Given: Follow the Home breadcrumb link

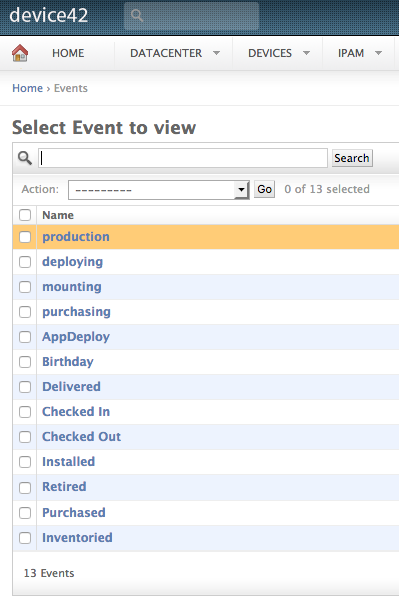Looking at the screenshot, I should pyautogui.click(x=28, y=88).
